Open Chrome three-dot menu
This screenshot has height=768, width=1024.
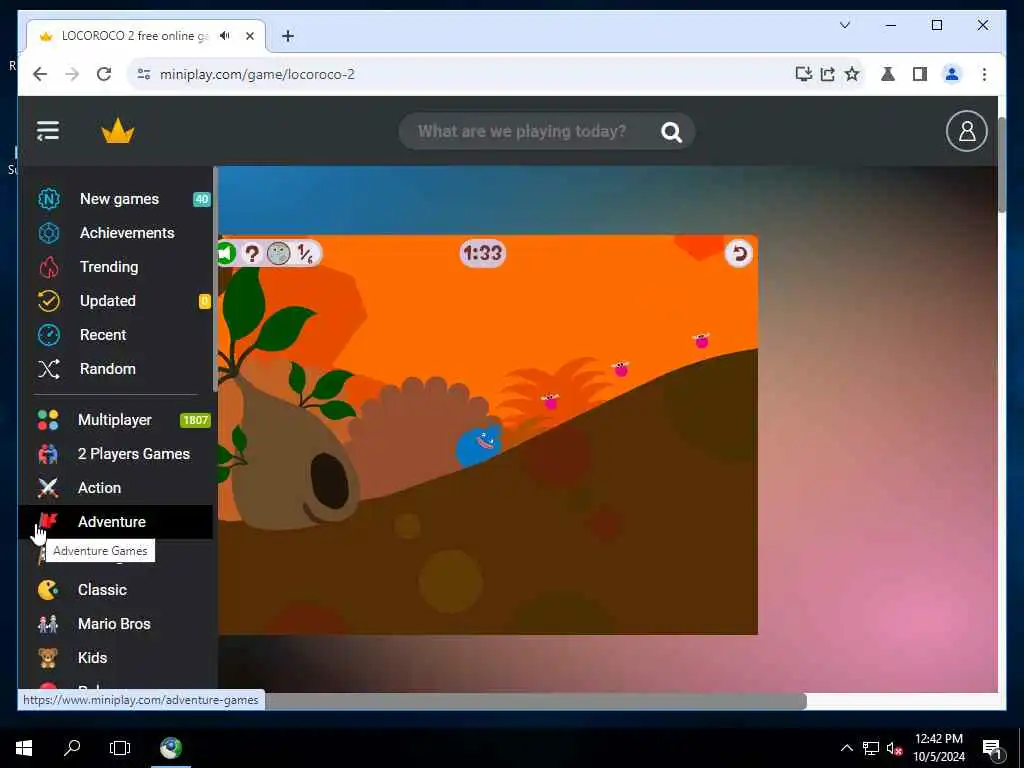[984, 74]
